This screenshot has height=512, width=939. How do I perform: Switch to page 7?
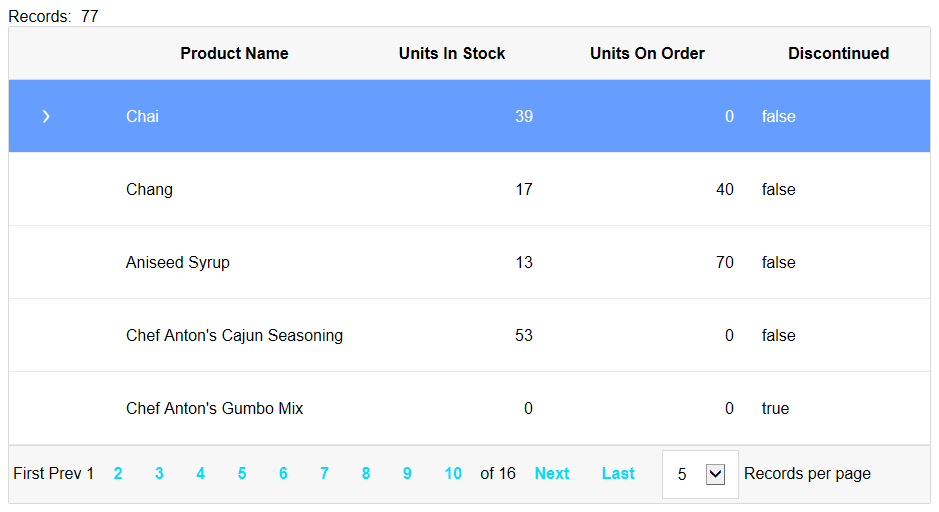[325, 474]
